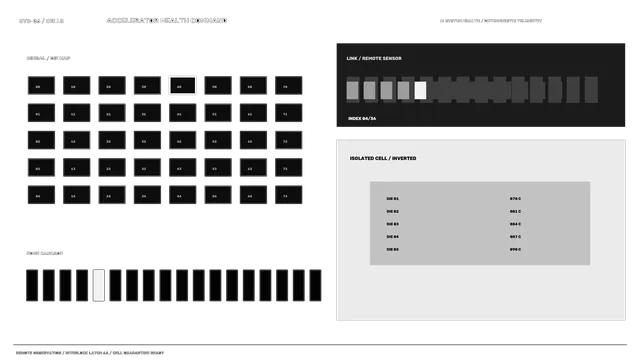This screenshot has width=640, height=360.
Task: Pick cell 51 in the grid
Action: click(218, 113)
